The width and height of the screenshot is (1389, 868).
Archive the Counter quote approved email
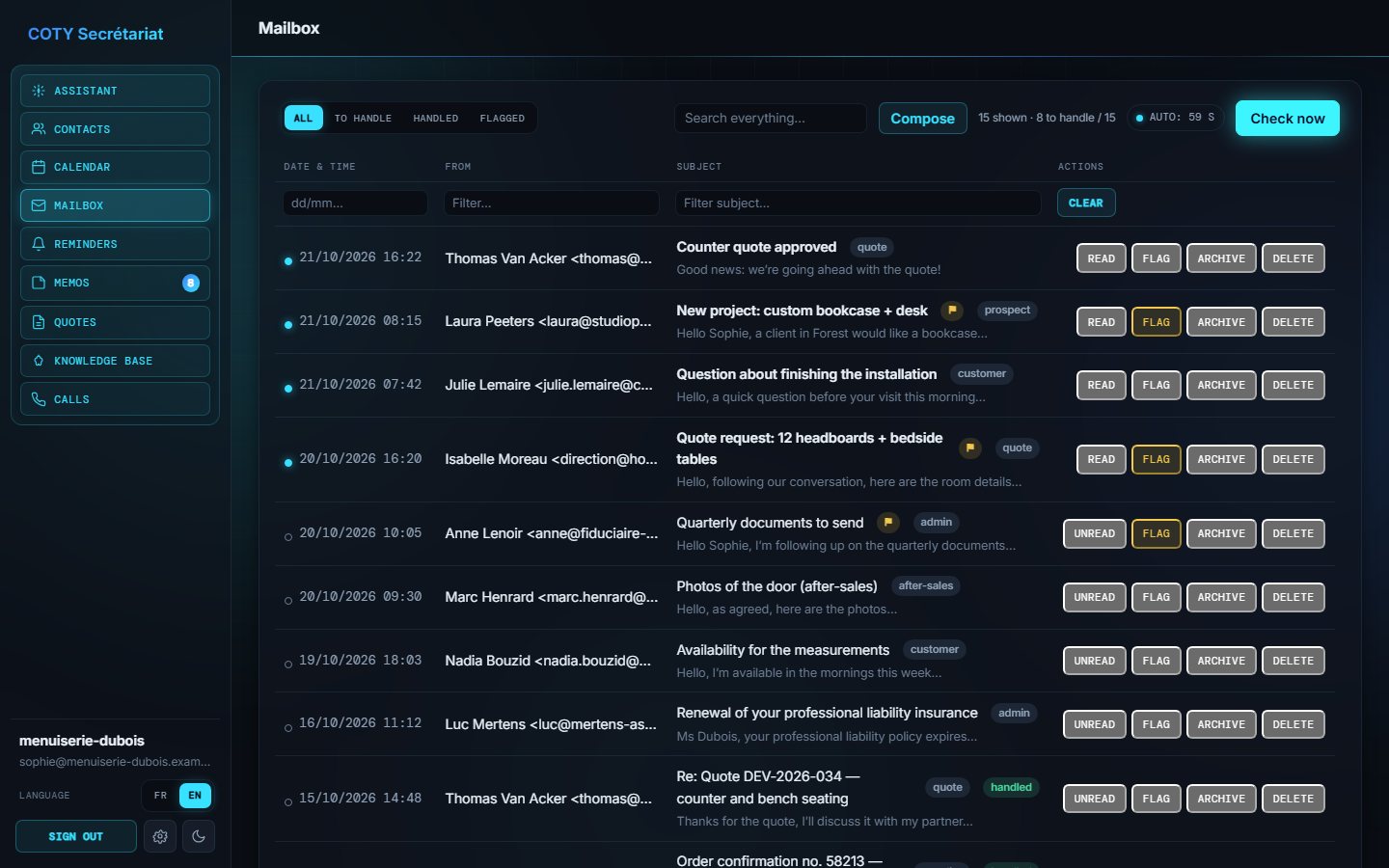coord(1221,258)
